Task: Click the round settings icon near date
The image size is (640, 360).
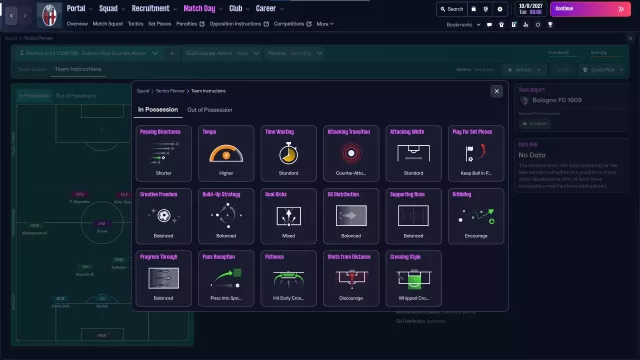Action: point(500,9)
